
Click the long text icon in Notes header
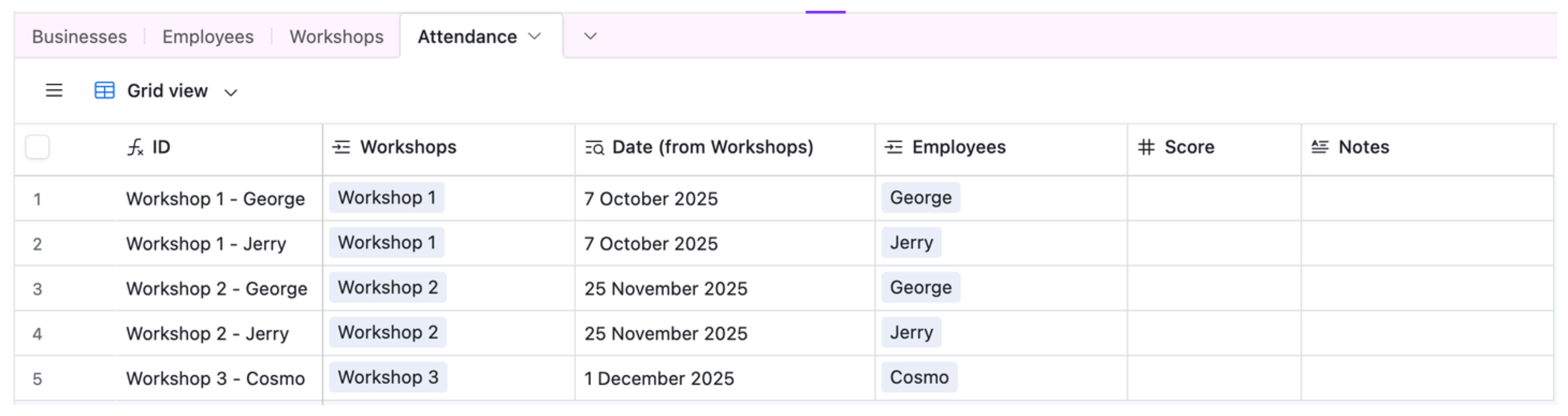[1320, 147]
